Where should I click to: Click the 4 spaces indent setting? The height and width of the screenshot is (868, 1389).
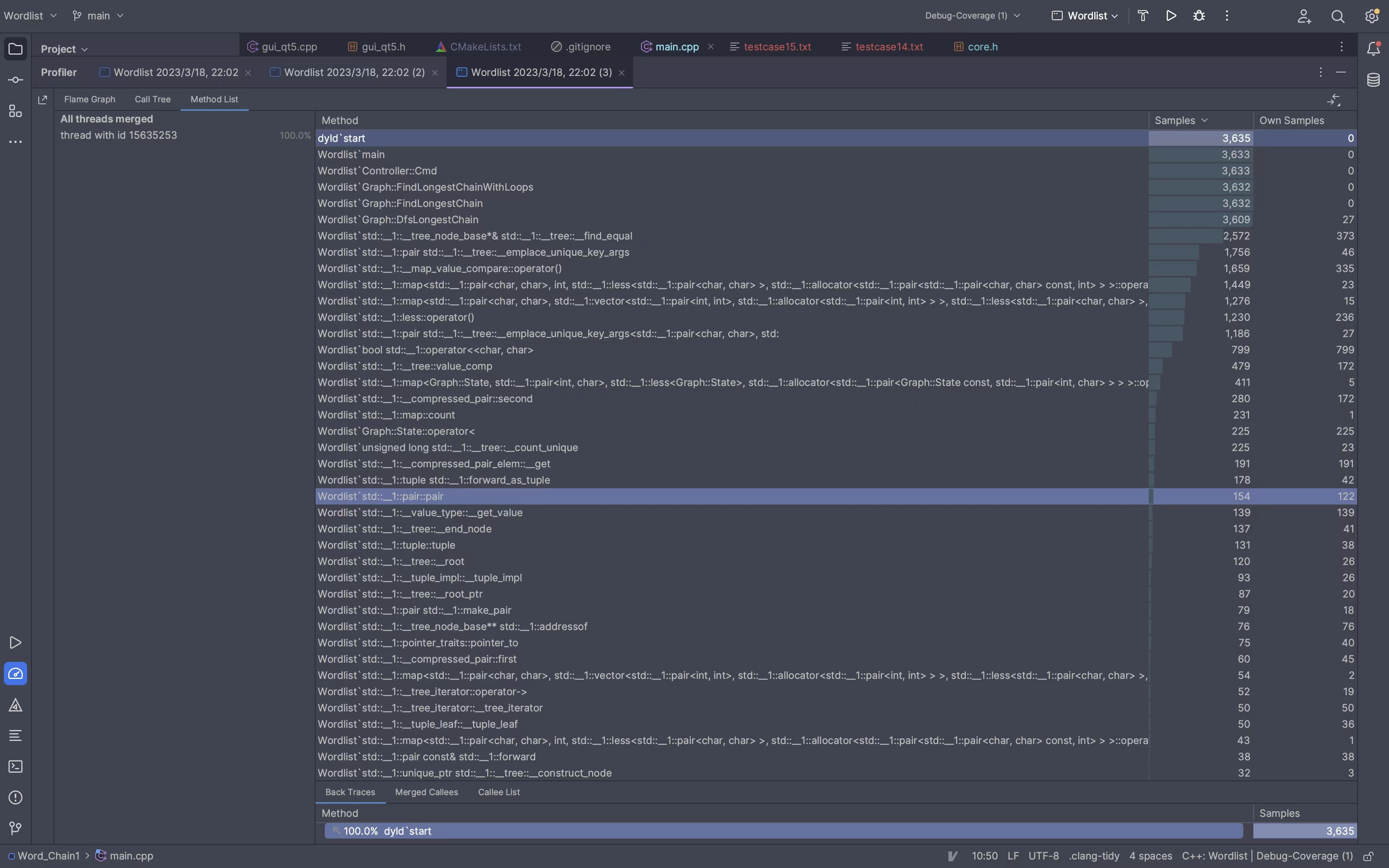pyautogui.click(x=1150, y=856)
